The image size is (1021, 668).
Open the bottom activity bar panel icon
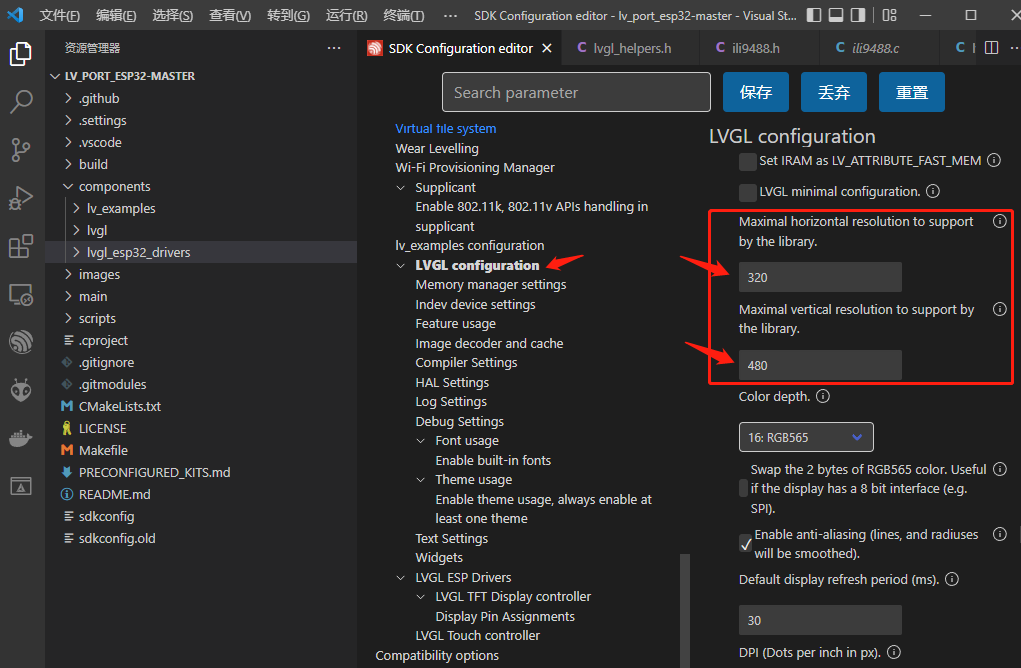point(21,486)
